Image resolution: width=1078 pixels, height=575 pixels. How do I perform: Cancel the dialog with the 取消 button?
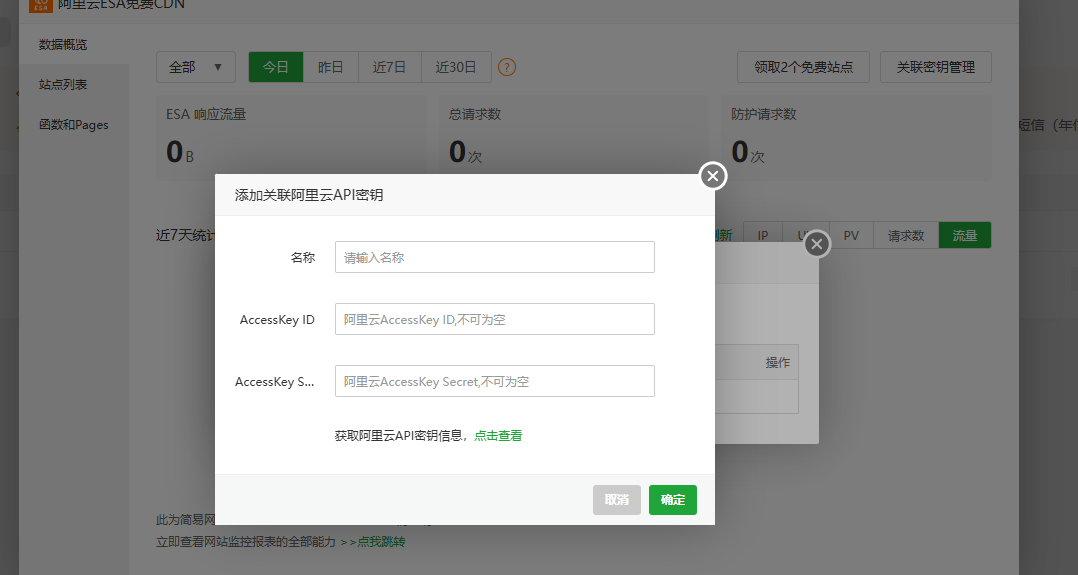pyautogui.click(x=616, y=500)
